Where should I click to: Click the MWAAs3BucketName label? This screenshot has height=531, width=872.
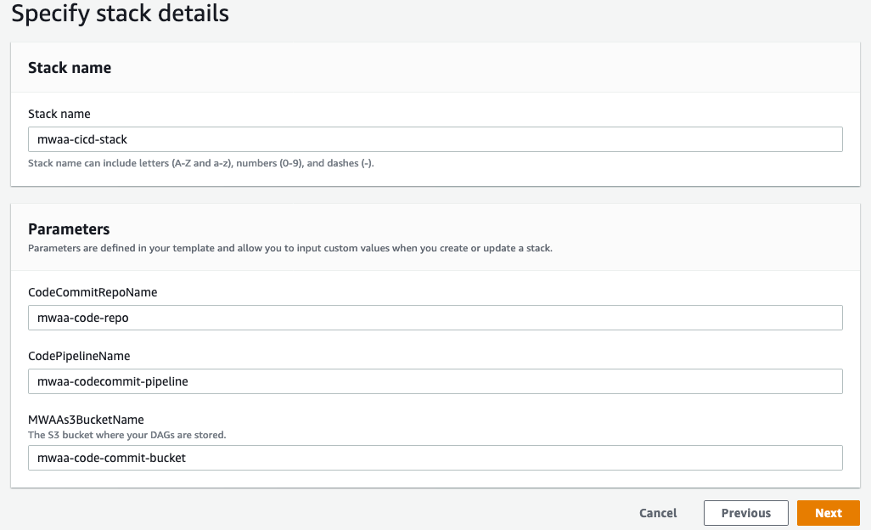(87, 420)
